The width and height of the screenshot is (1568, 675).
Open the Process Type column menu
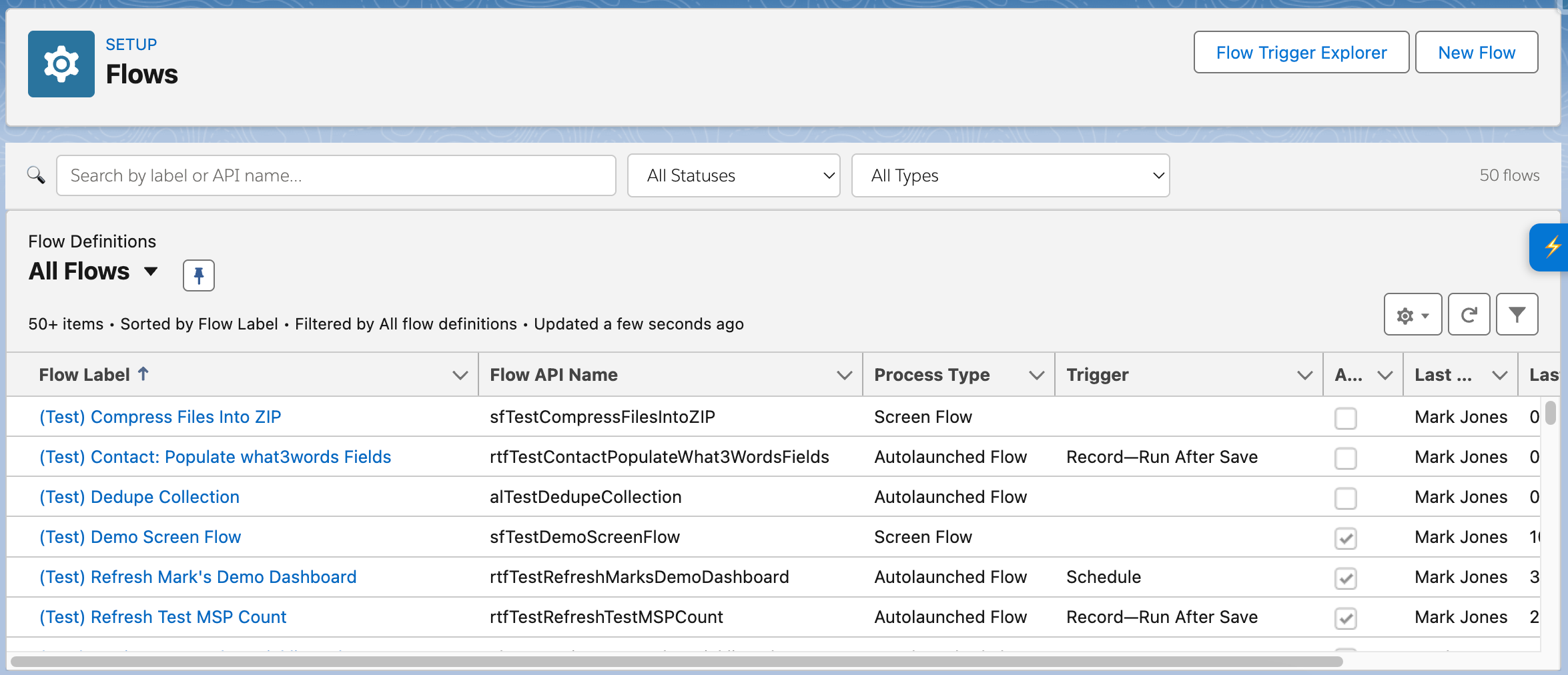pos(1036,374)
